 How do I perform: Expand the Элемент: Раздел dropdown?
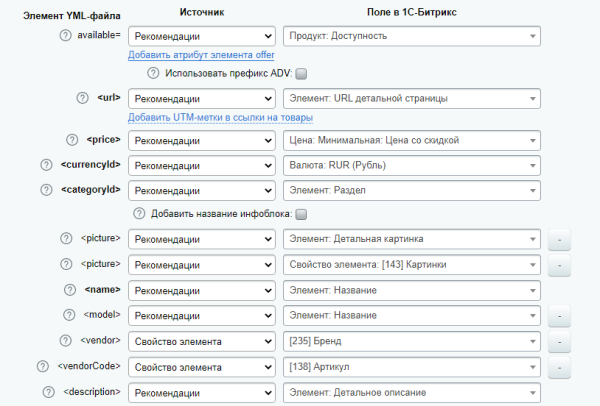pos(412,191)
